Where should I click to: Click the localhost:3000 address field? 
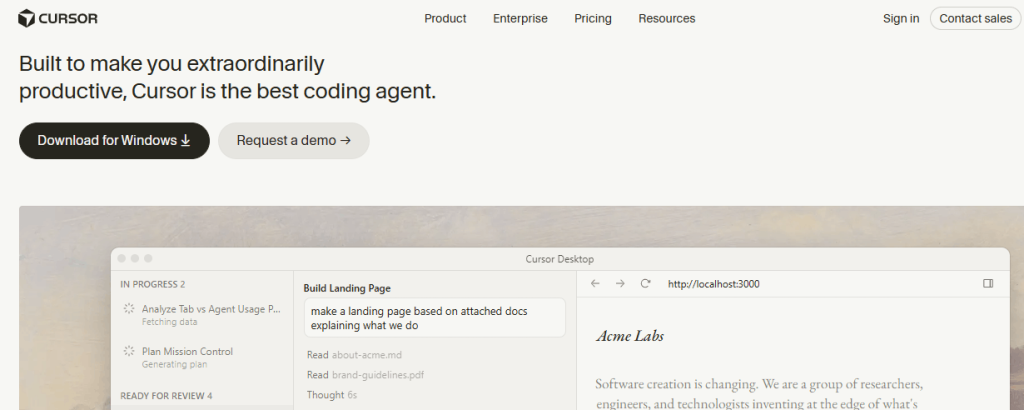tap(713, 284)
